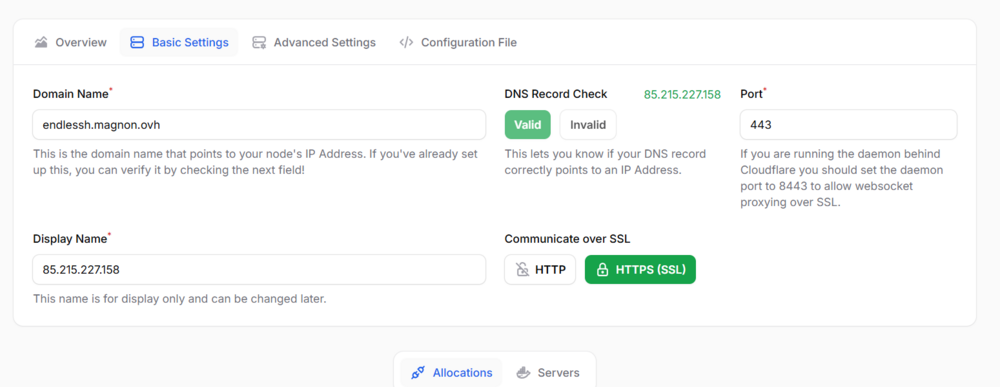Select the Basic Settings tab
The width and height of the screenshot is (1000, 387).
point(179,43)
